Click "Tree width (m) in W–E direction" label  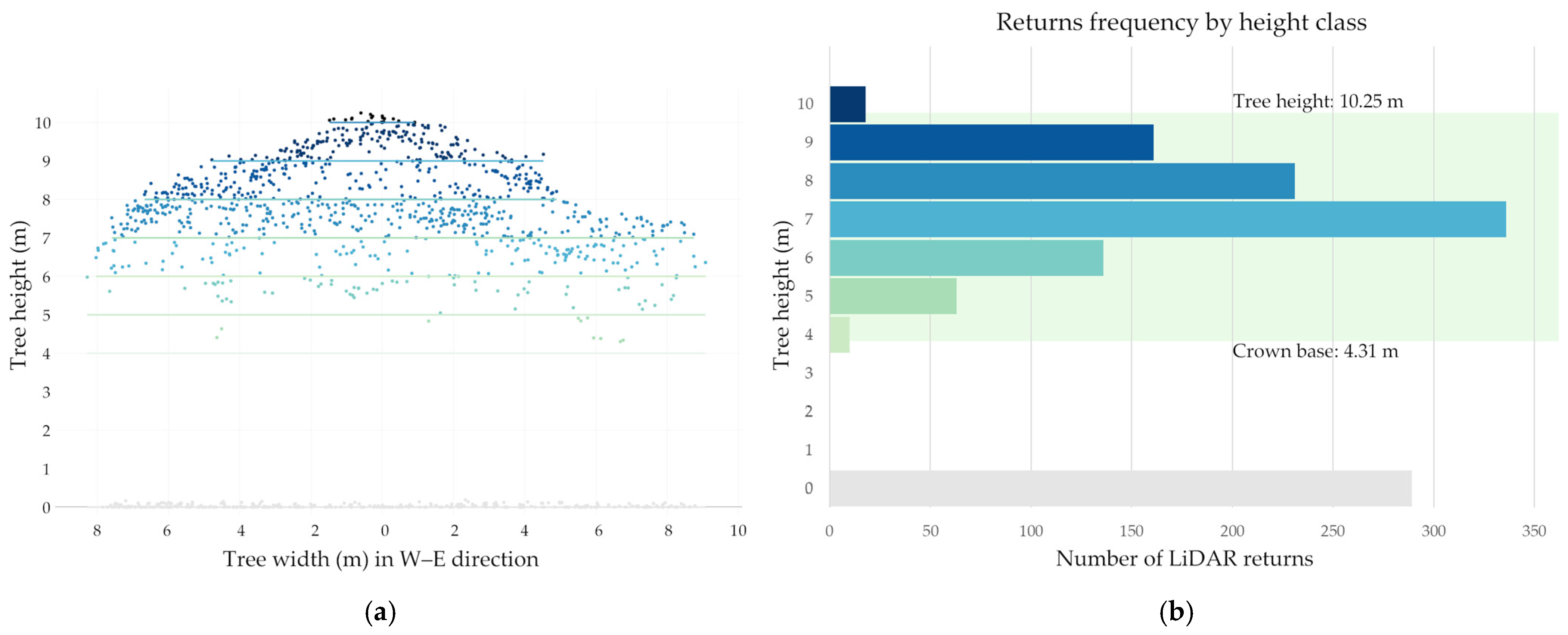tap(381, 559)
